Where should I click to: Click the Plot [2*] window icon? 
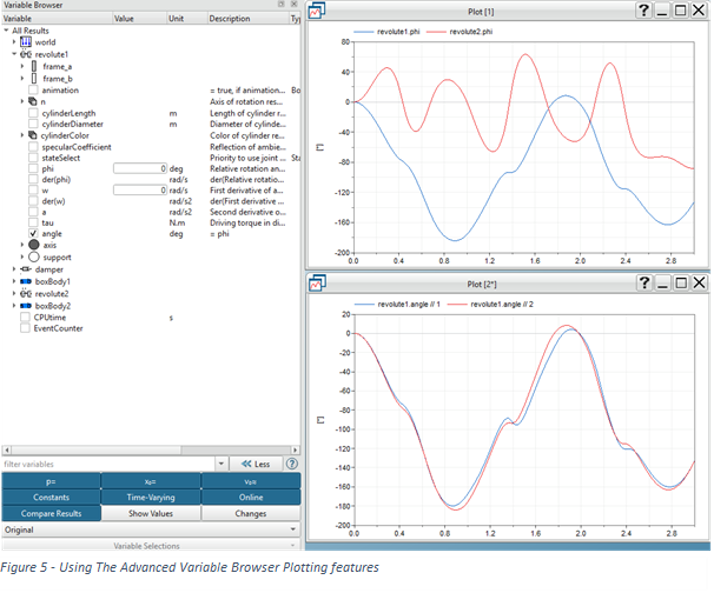click(x=317, y=283)
